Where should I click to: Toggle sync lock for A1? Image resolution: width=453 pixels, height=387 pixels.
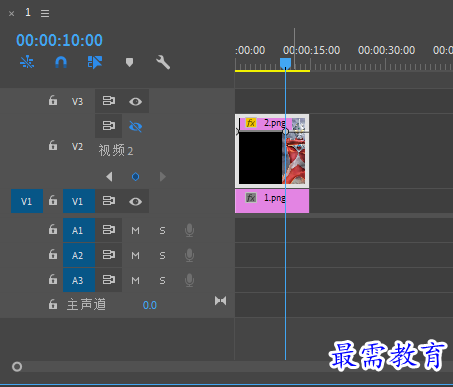(109, 230)
